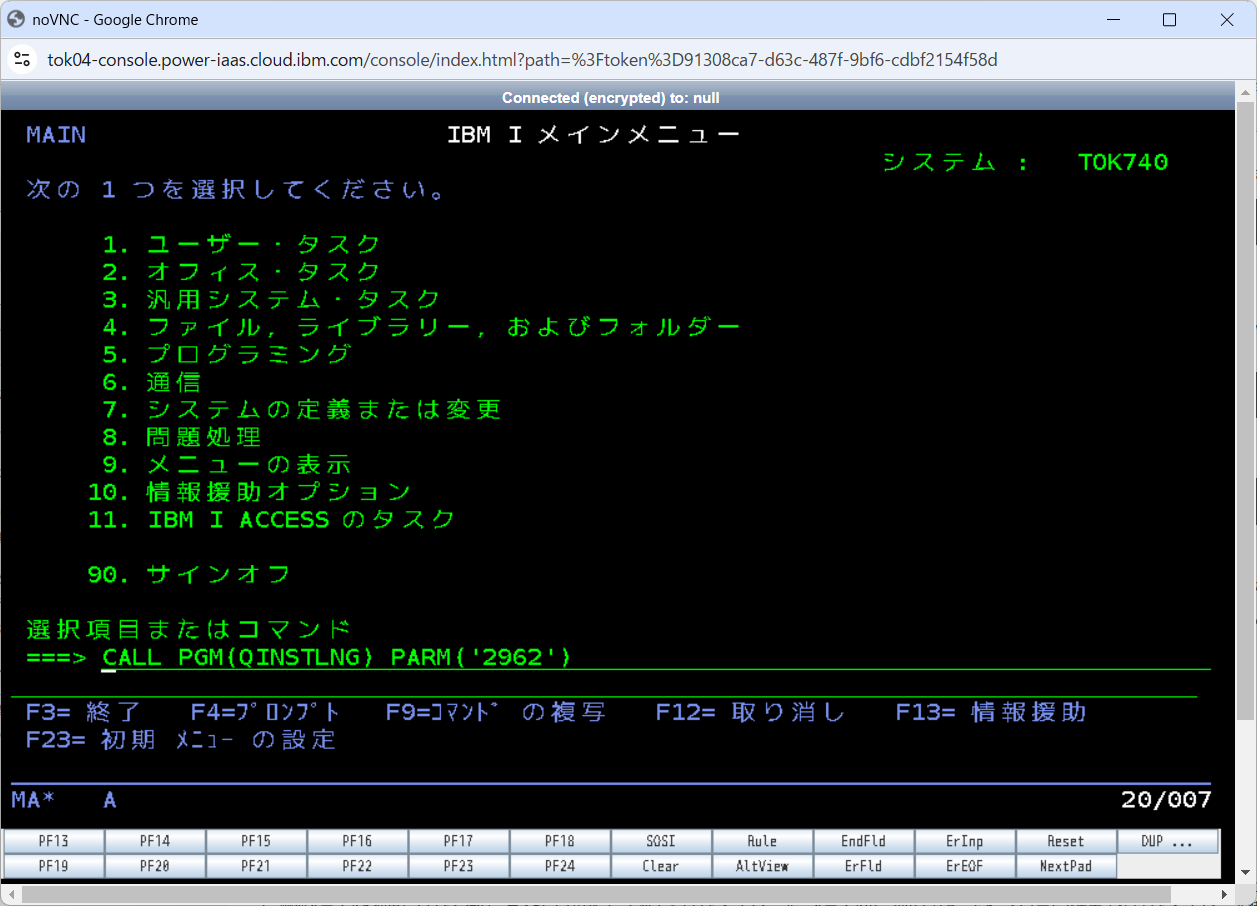Click the ErInp keypad button
The height and width of the screenshot is (906, 1257).
coord(964,842)
